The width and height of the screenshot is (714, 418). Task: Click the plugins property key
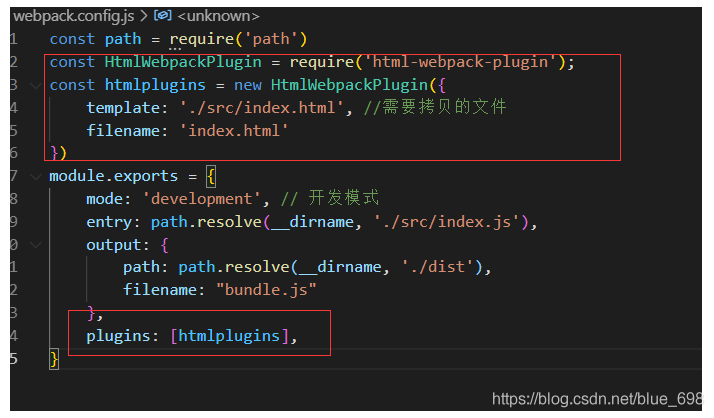click(118, 336)
